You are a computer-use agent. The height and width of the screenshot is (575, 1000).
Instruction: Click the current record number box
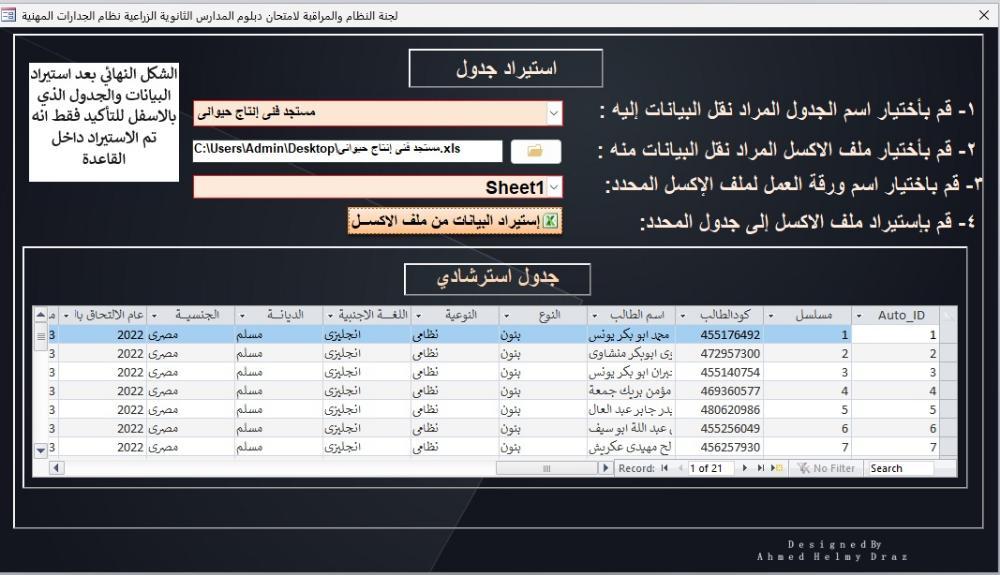(710, 468)
